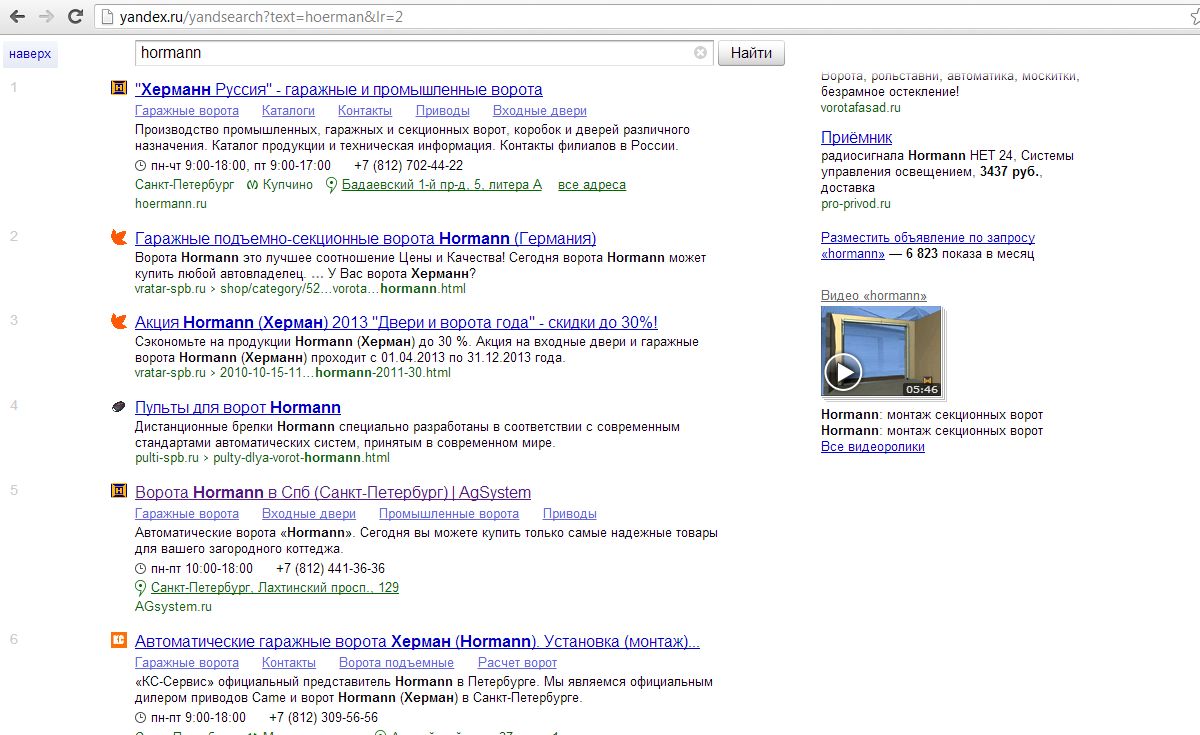Click the map pin icon beside Лахтинский просп. address
This screenshot has width=1200, height=735.
(x=141, y=588)
